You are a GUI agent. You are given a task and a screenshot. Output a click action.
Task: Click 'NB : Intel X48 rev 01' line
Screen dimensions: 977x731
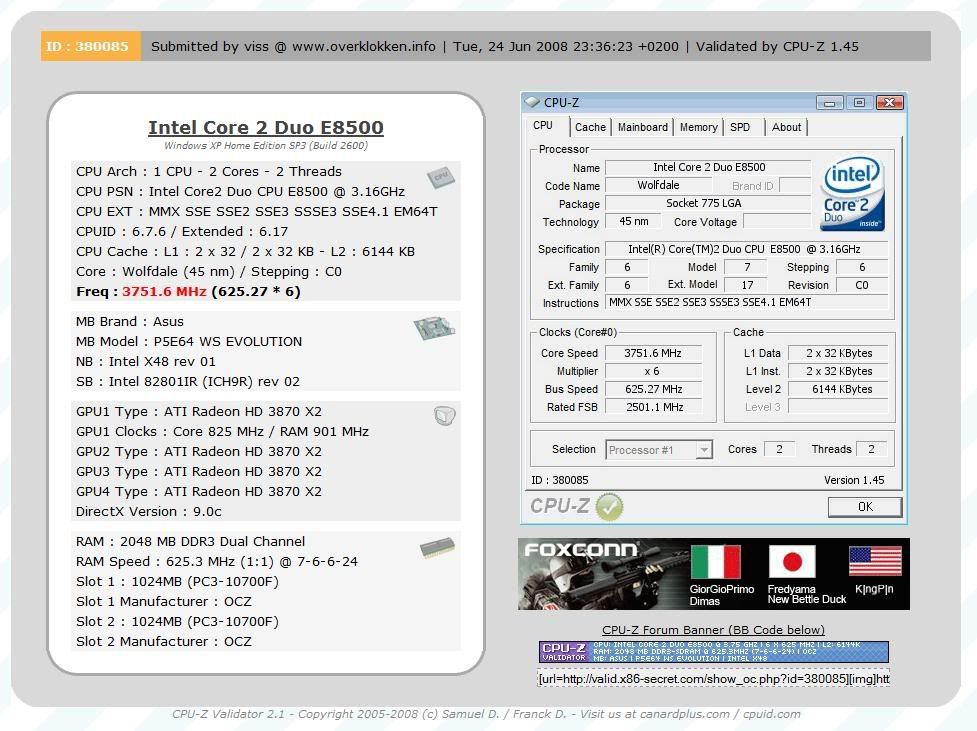click(146, 361)
